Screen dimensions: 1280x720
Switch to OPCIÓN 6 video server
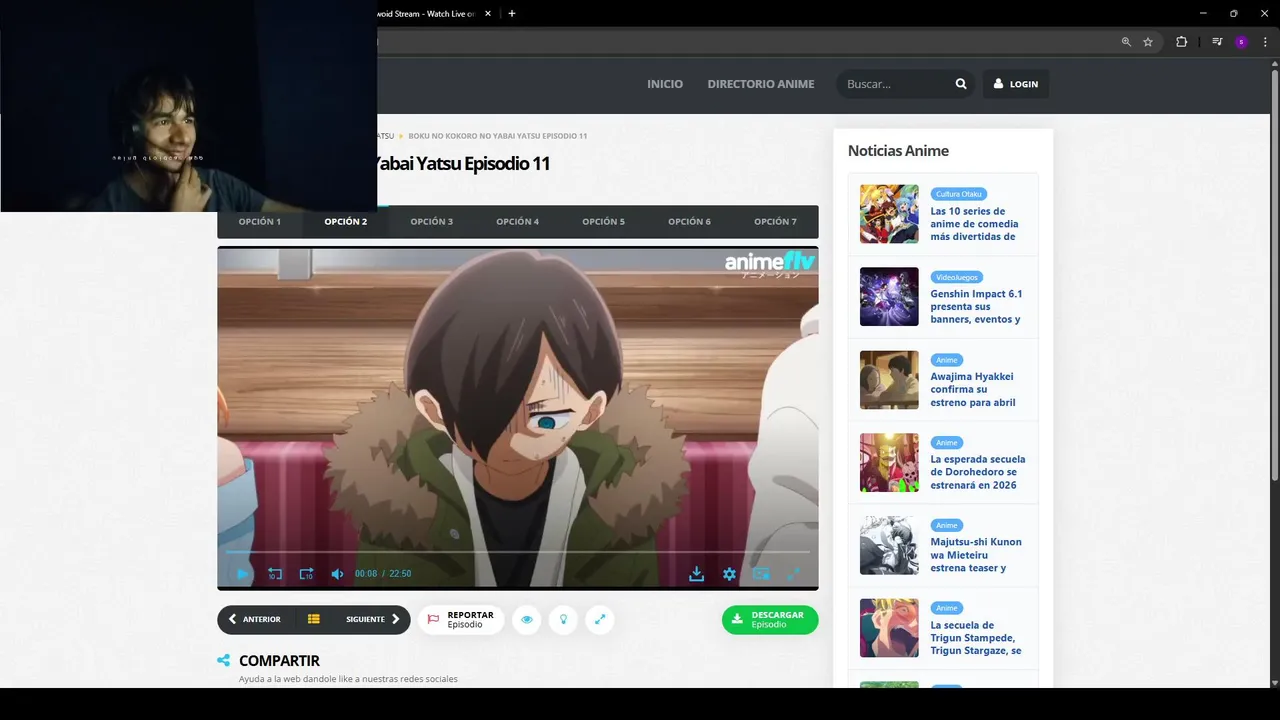coord(690,222)
